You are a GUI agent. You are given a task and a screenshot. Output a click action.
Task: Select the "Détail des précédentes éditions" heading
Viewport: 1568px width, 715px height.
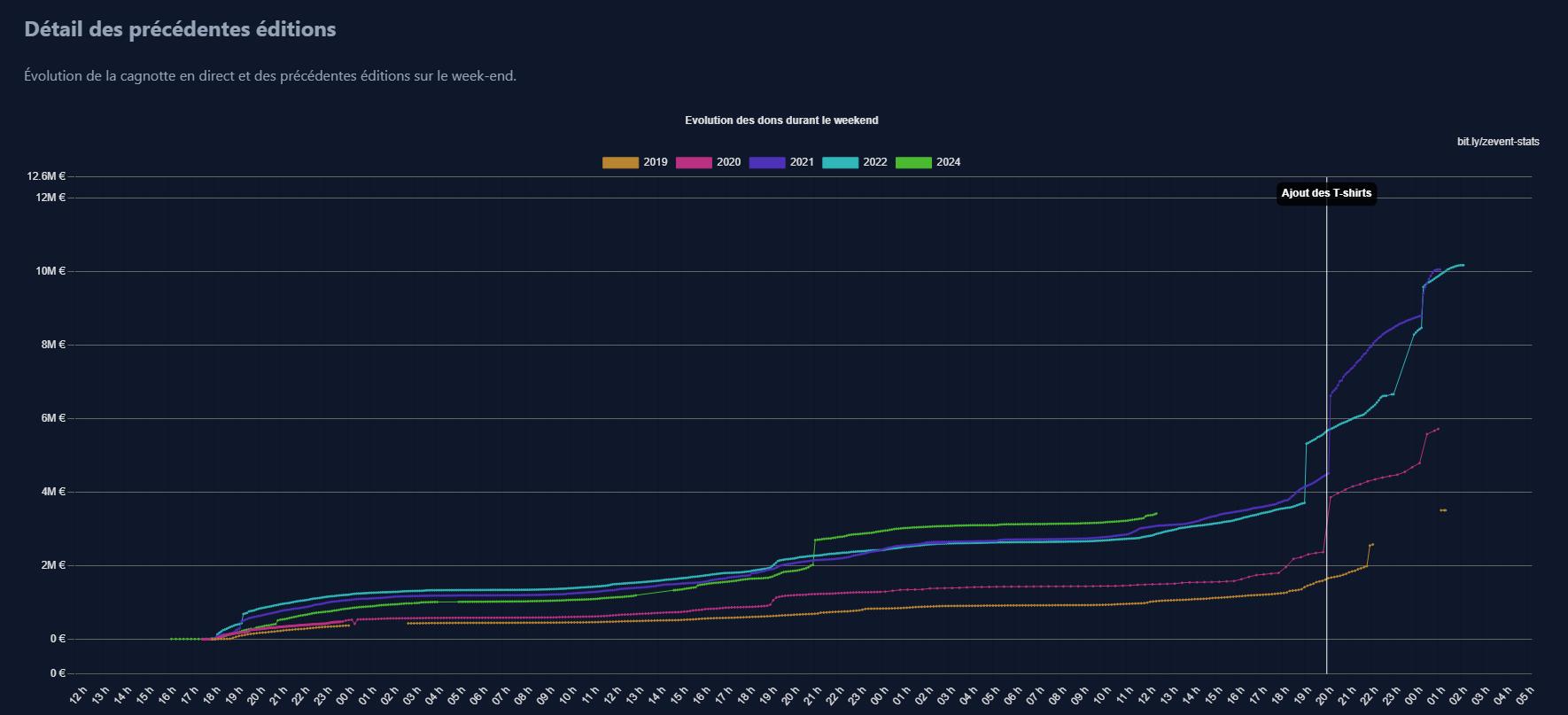pyautogui.click(x=180, y=29)
